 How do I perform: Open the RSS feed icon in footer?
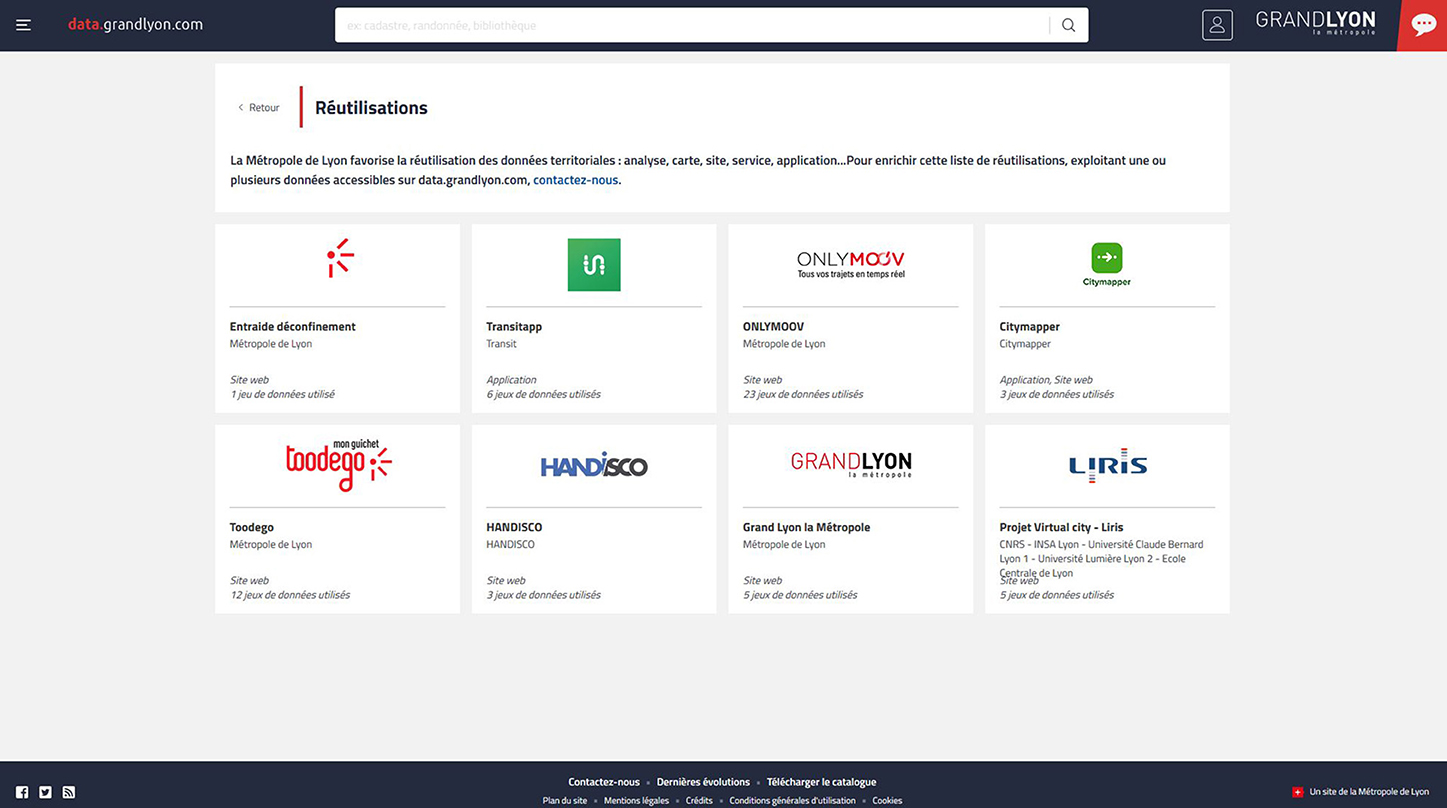68,792
